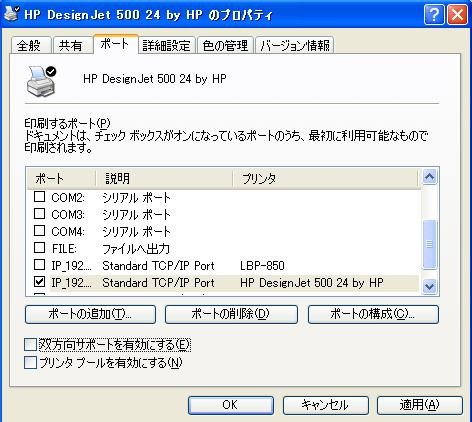Click the ポート column header
Image resolution: width=472 pixels, height=422 pixels.
click(x=61, y=179)
